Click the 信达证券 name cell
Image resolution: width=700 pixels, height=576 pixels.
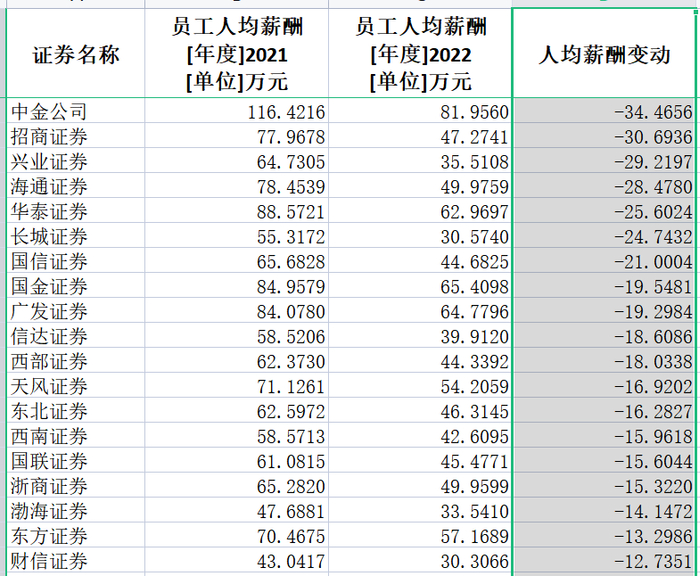(75, 335)
